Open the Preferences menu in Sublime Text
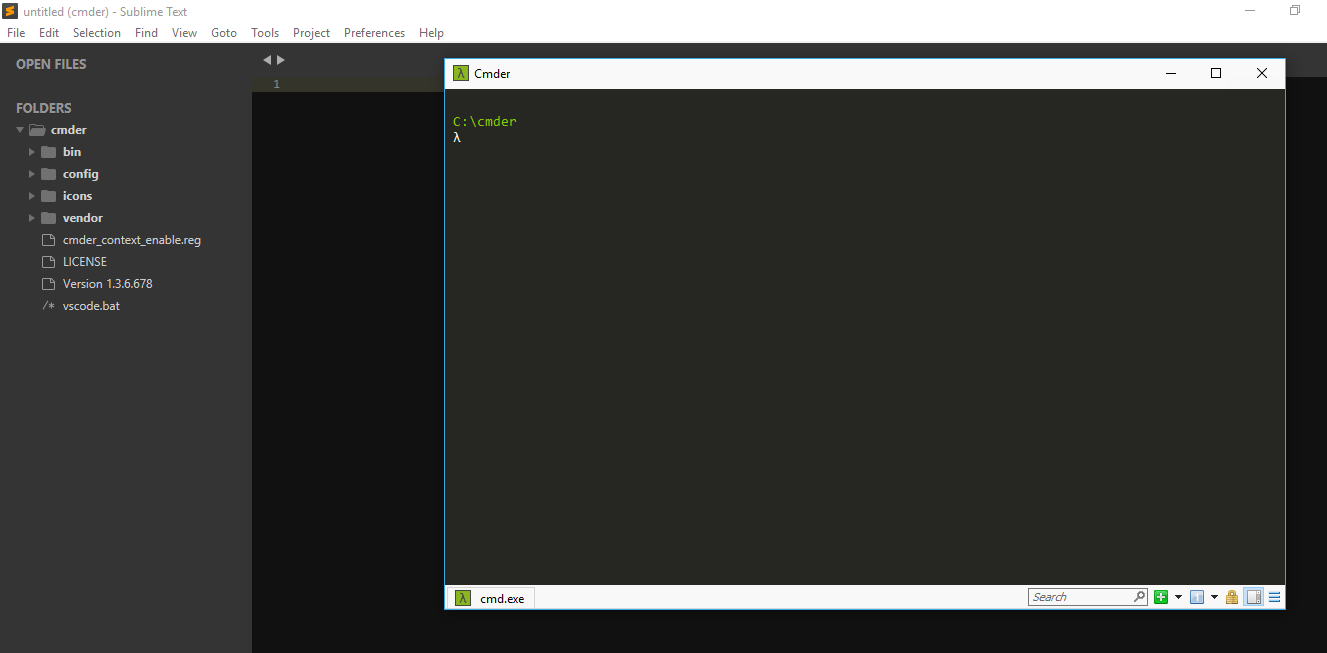Screen dimensions: 1327x653 [374, 32]
